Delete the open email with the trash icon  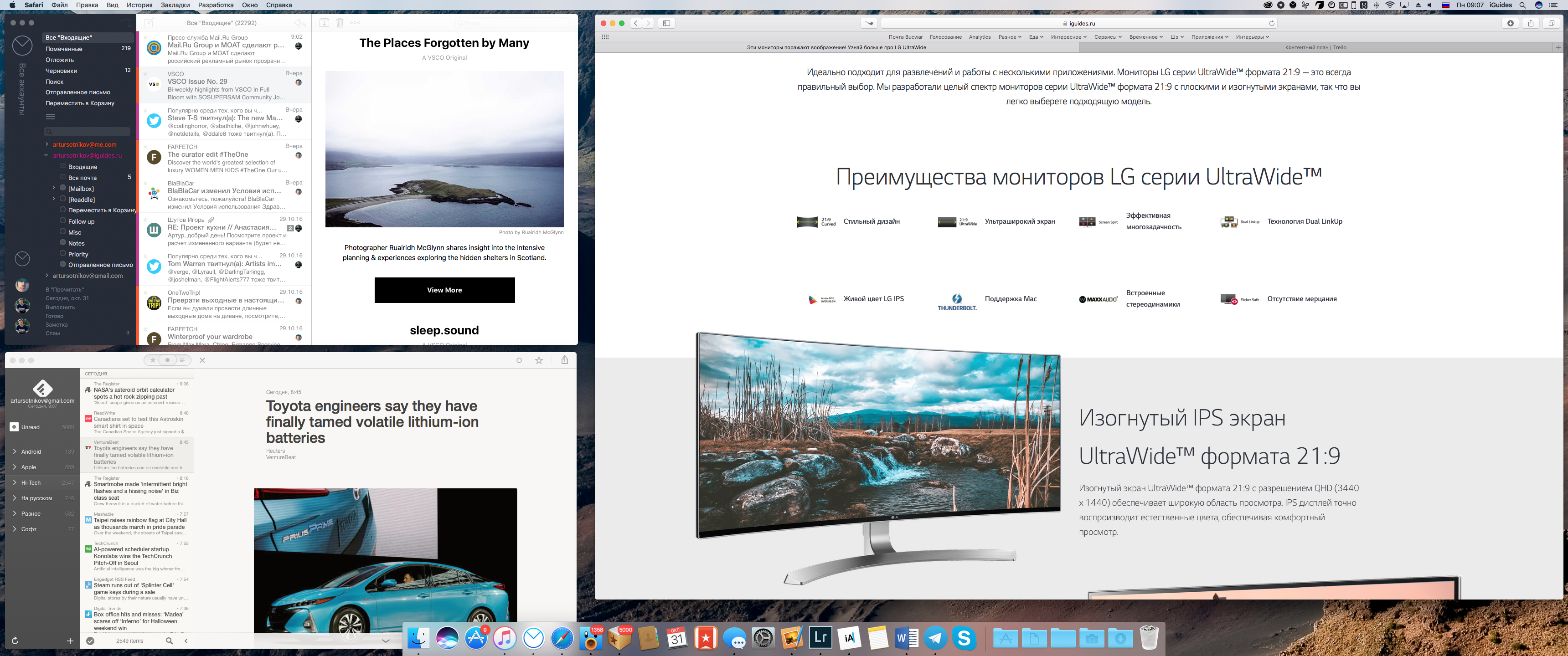(x=340, y=22)
